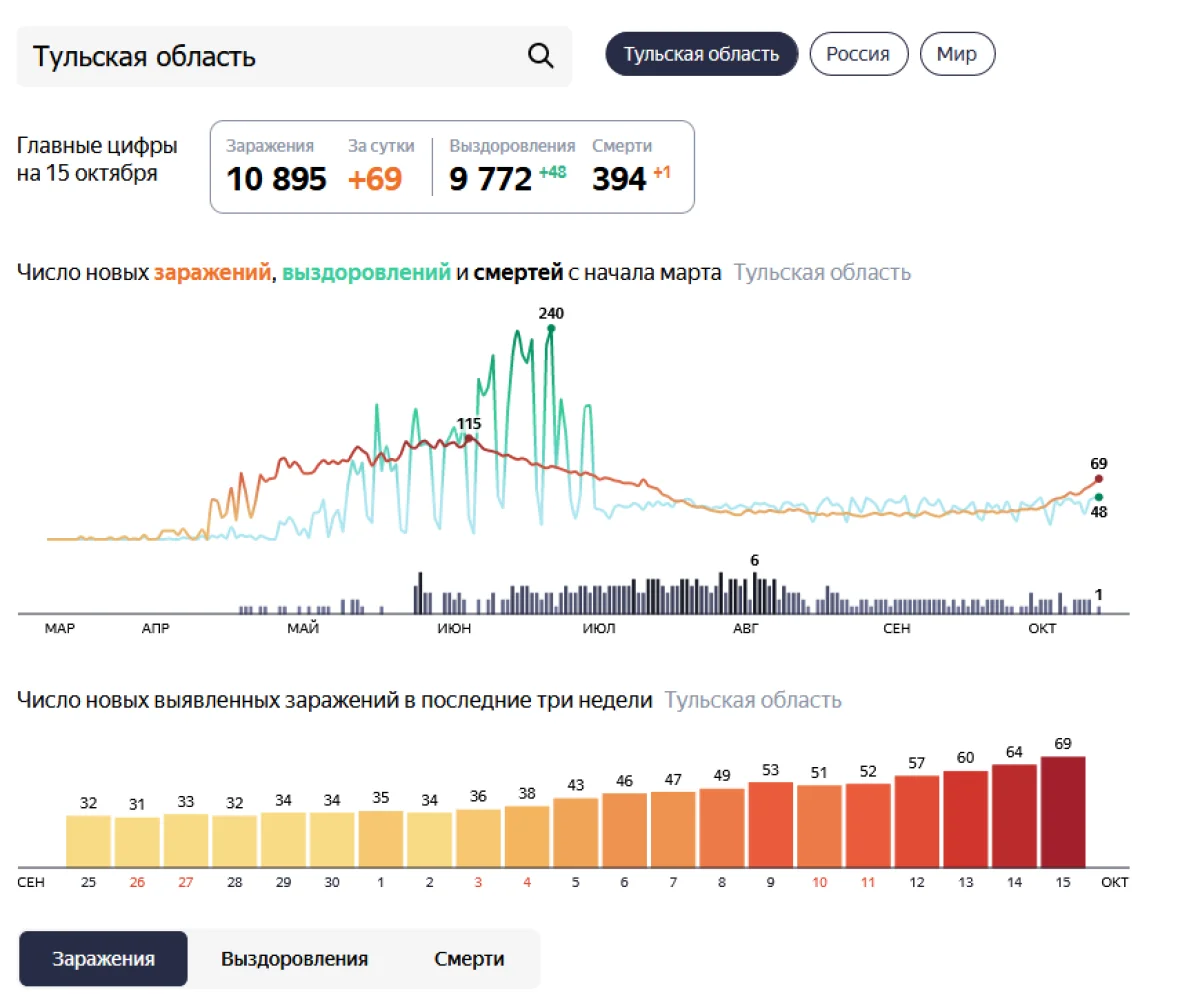This screenshot has width=1200, height=996.
Task: Click the 115 infections peak marker
Action: click(x=469, y=438)
